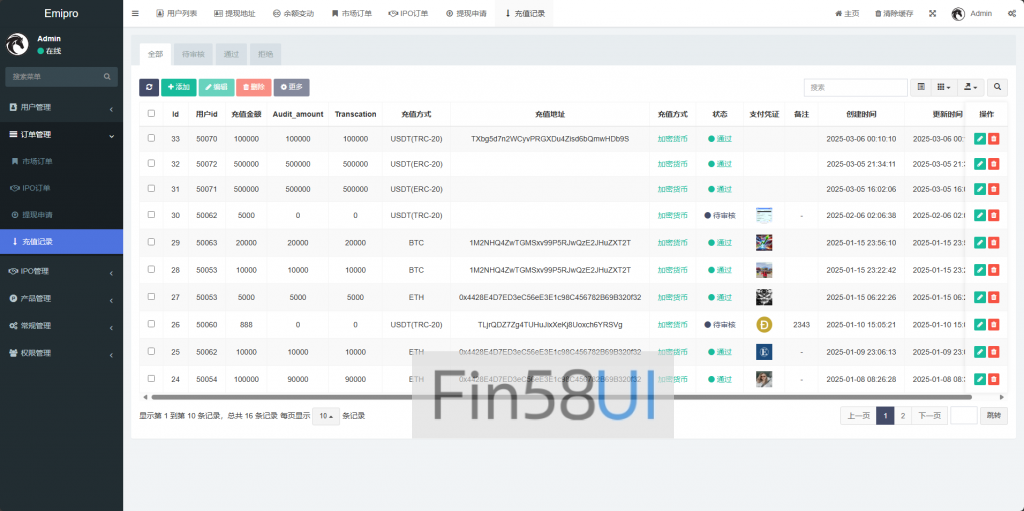Tick the select-all checkbox in table header
This screenshot has width=1024, height=511.
(x=151, y=114)
